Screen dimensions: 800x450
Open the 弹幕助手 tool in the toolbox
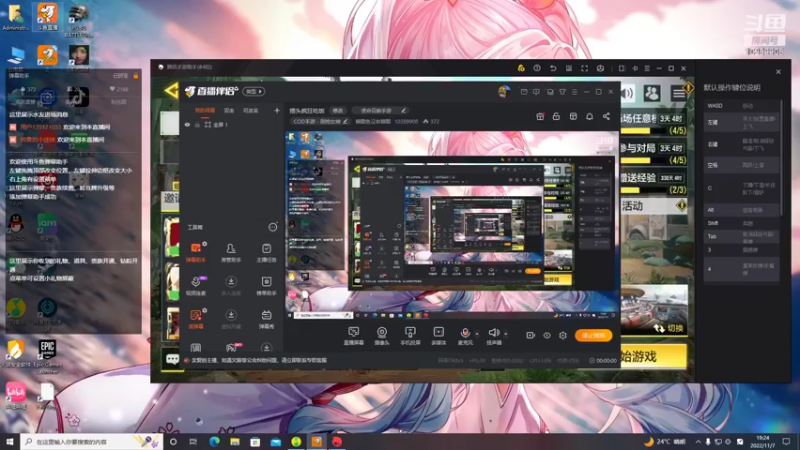click(x=195, y=252)
